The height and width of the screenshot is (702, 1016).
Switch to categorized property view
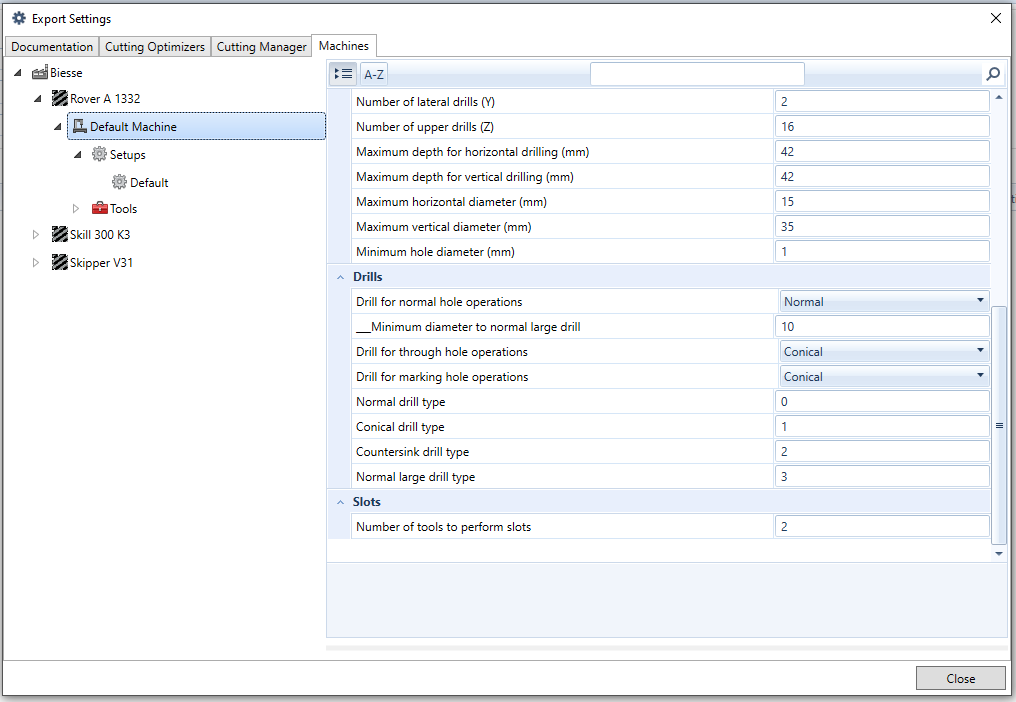click(x=343, y=74)
